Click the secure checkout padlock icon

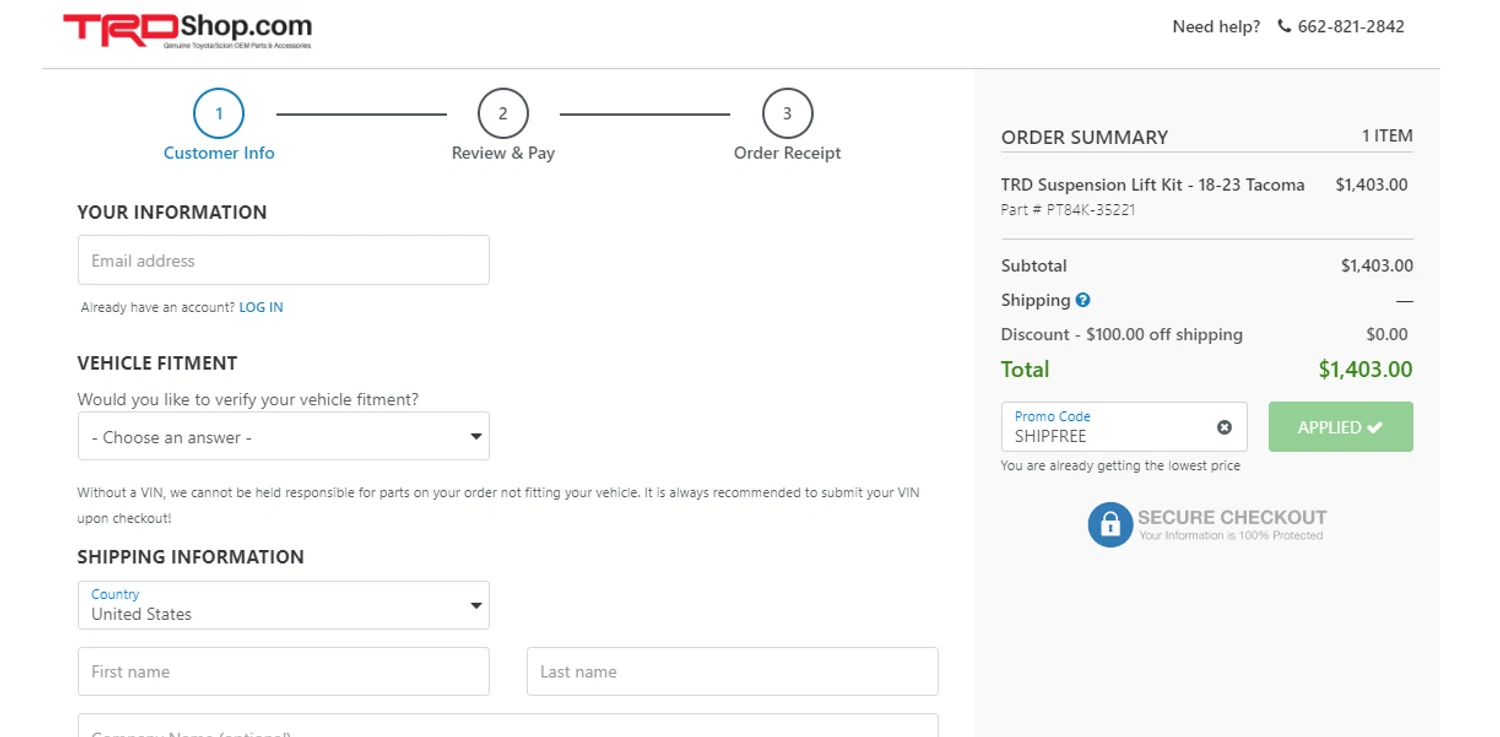click(x=1110, y=524)
